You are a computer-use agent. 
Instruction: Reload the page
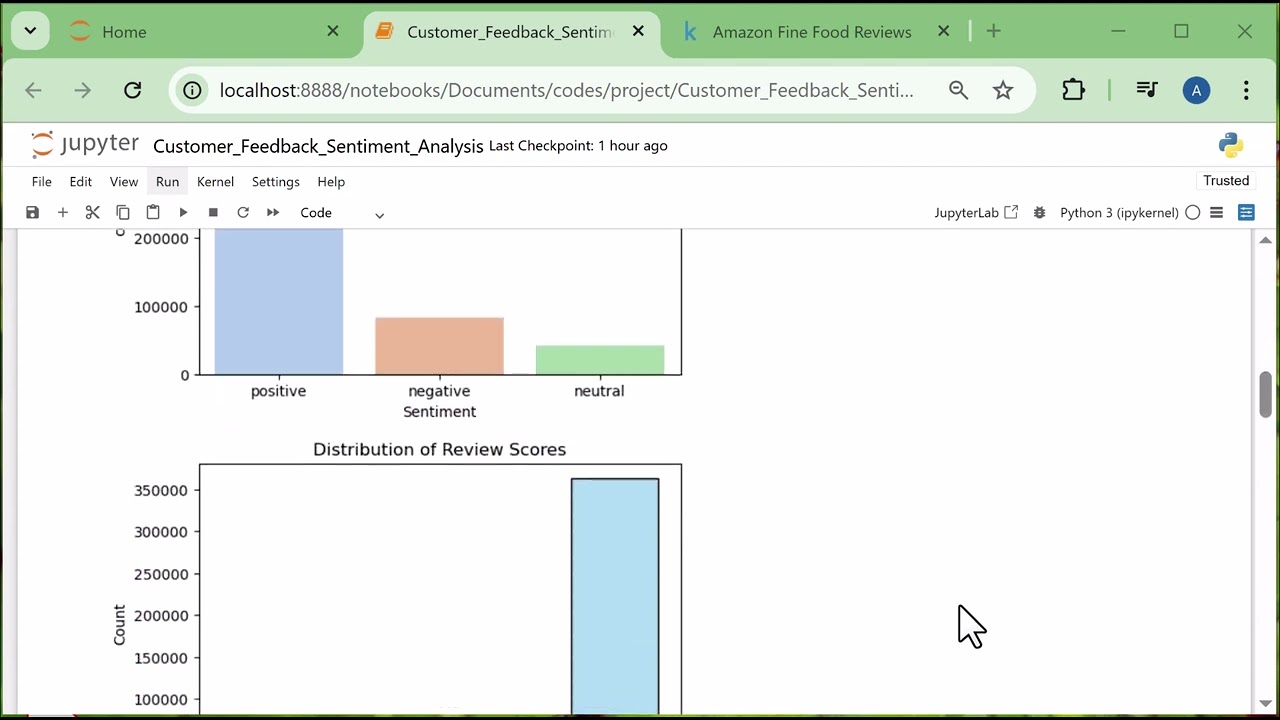[132, 90]
